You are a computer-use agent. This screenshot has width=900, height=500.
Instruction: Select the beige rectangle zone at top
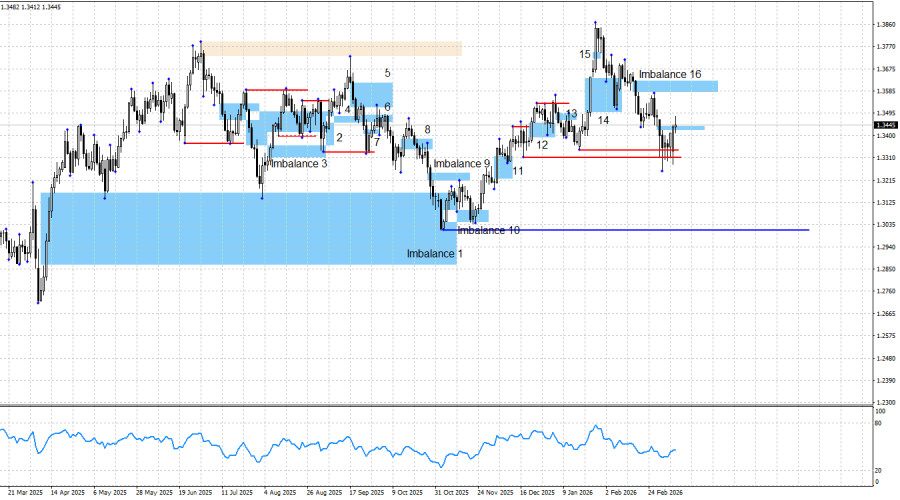332,48
